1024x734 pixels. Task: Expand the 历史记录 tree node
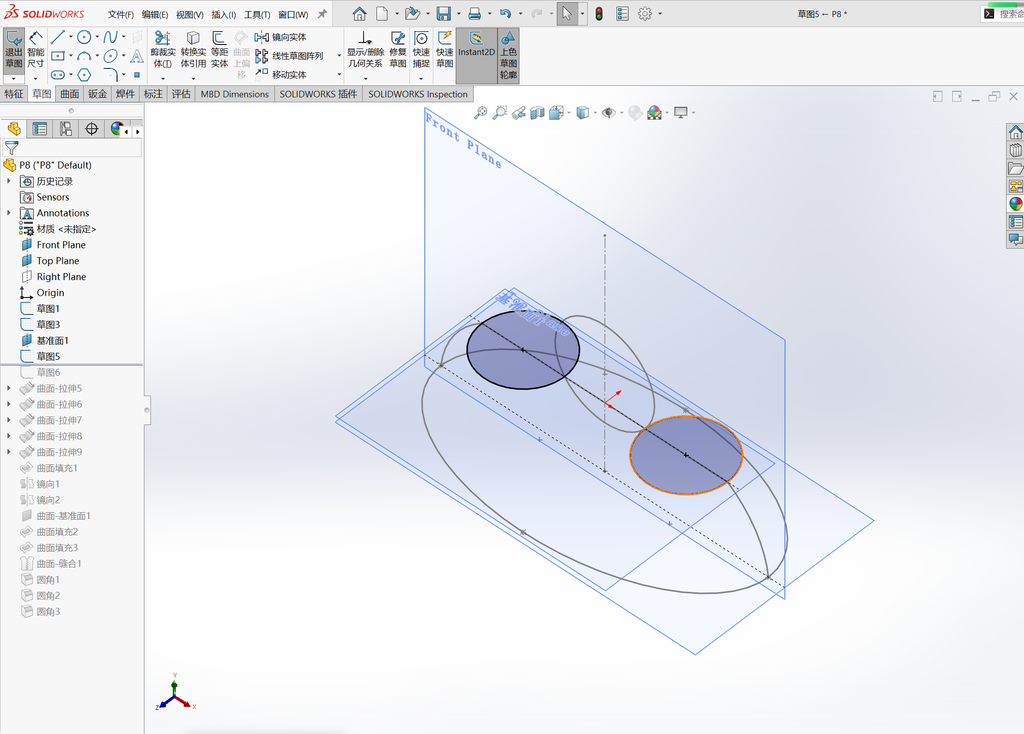[x=8, y=181]
